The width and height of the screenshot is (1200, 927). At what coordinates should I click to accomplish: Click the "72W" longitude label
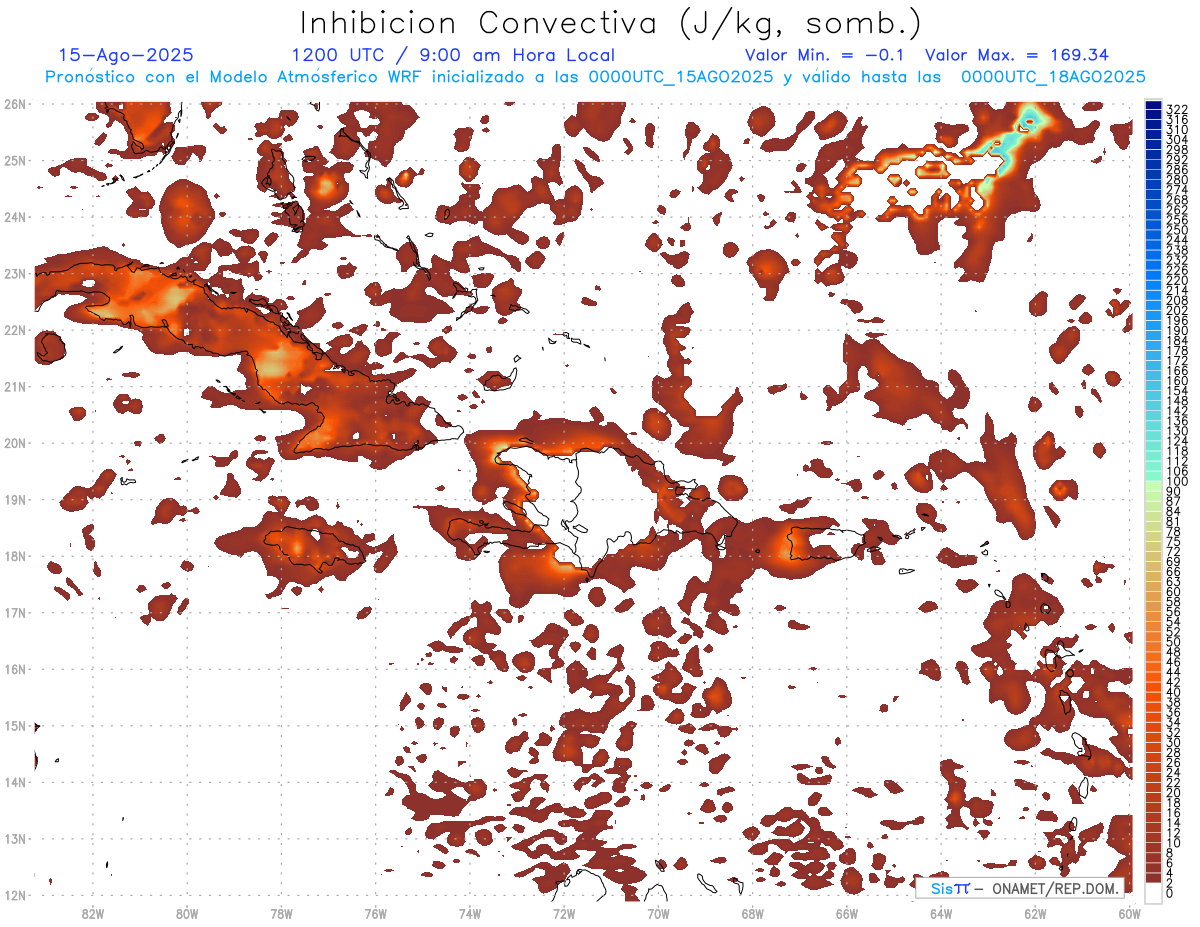tap(564, 913)
